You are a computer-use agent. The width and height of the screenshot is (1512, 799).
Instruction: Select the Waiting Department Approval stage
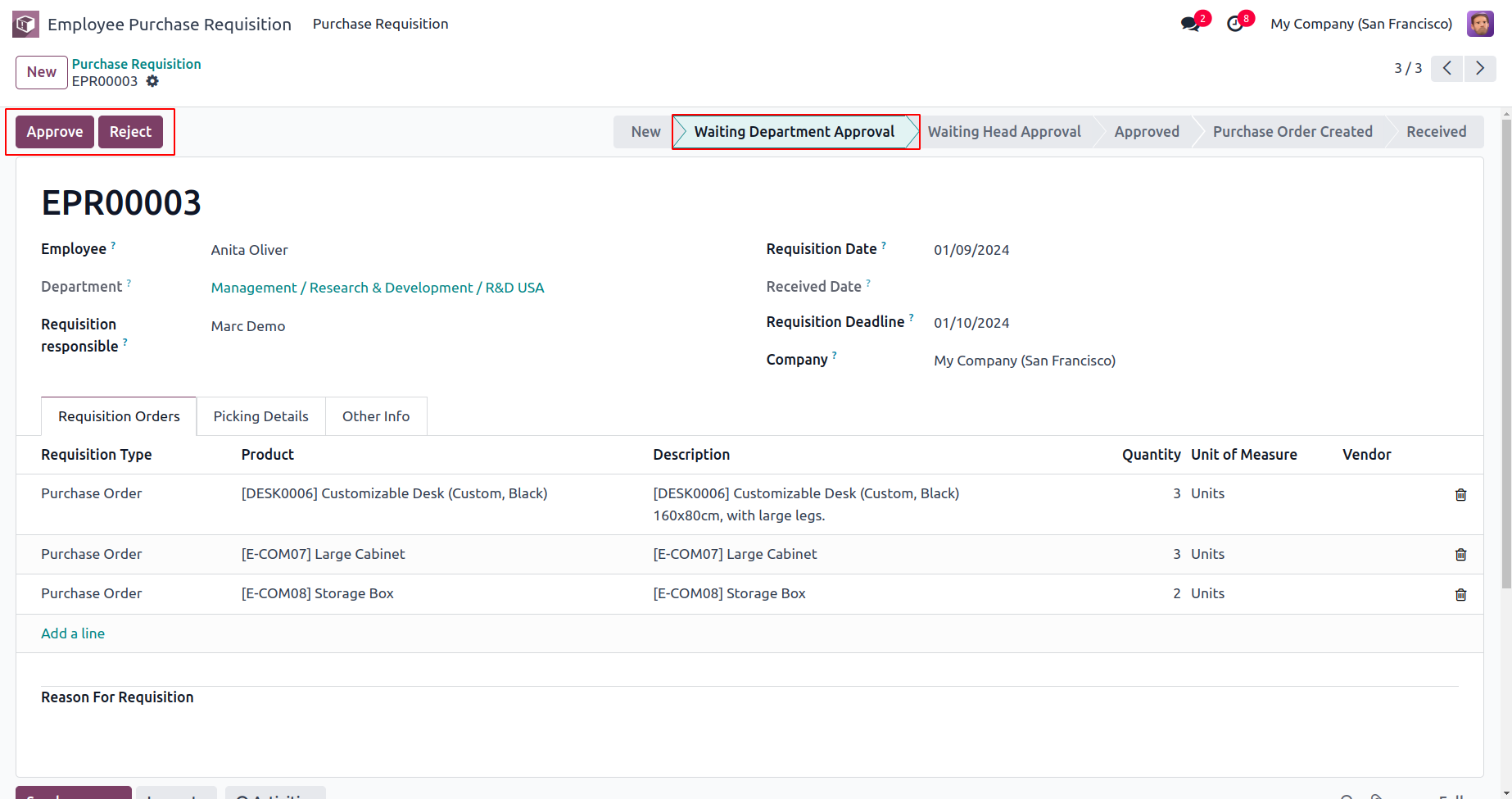pos(794,132)
